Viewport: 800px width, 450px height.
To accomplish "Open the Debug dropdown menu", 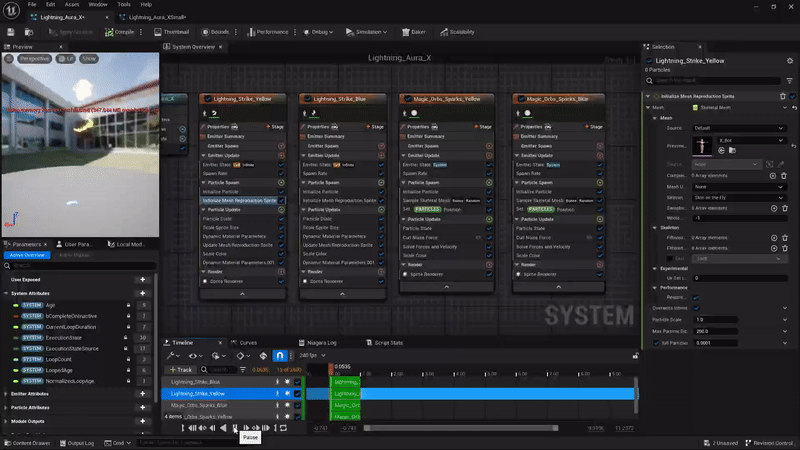I will (319, 32).
